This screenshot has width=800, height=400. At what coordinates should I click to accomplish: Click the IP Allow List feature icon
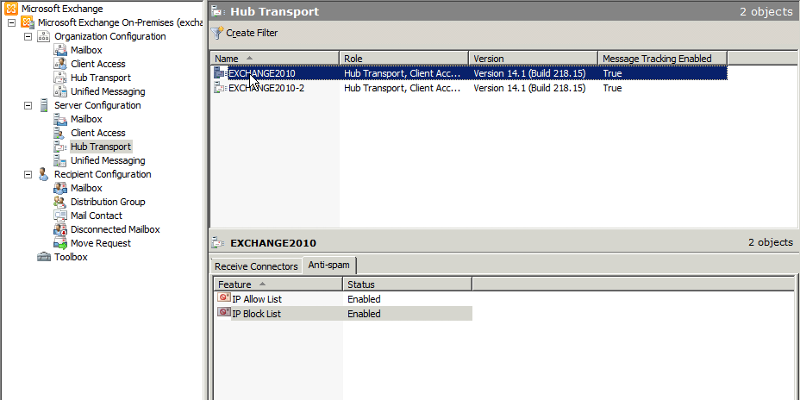click(223, 298)
